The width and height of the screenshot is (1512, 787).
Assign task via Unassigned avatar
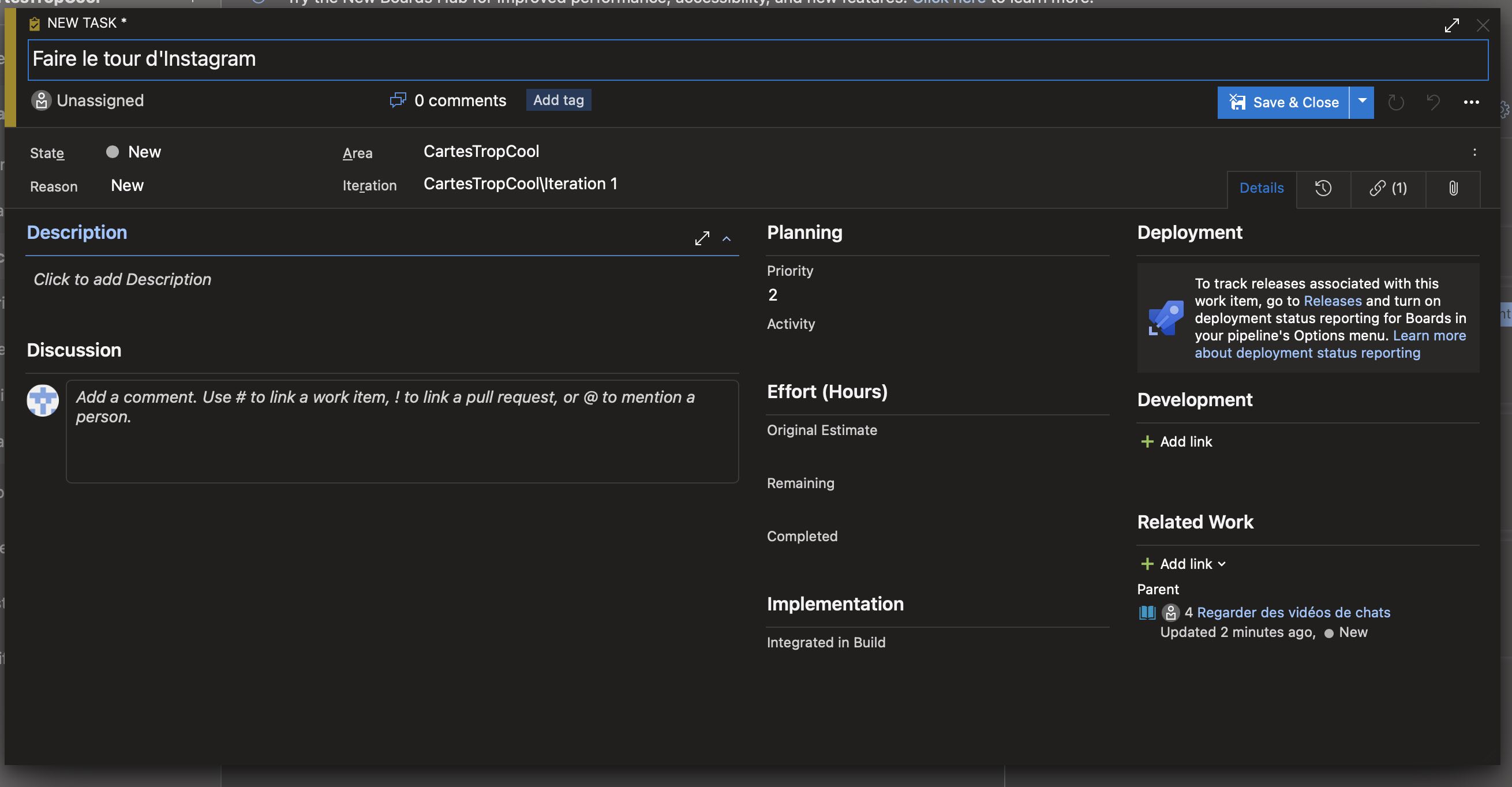pyautogui.click(x=41, y=100)
